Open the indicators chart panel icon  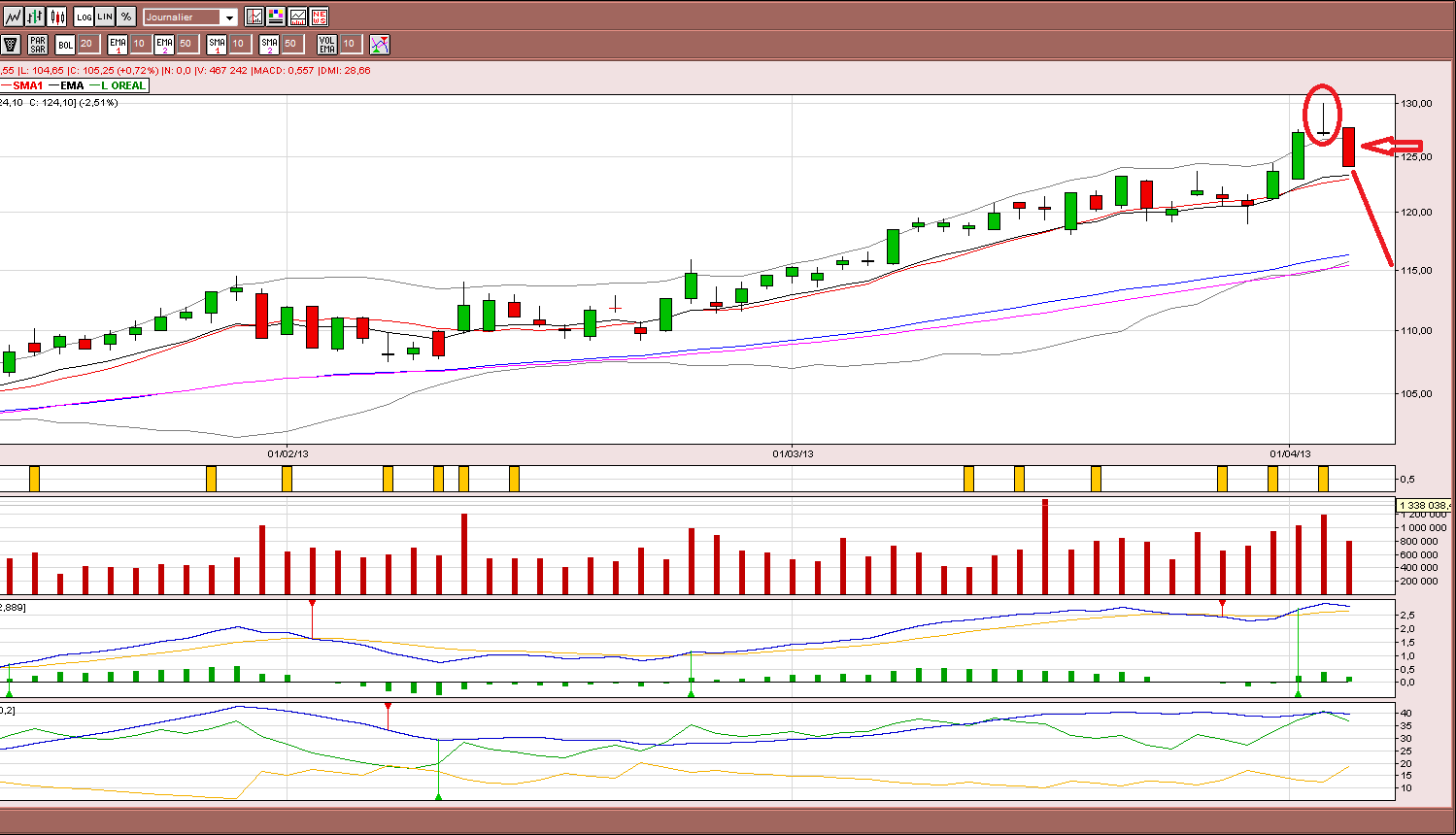(x=297, y=17)
